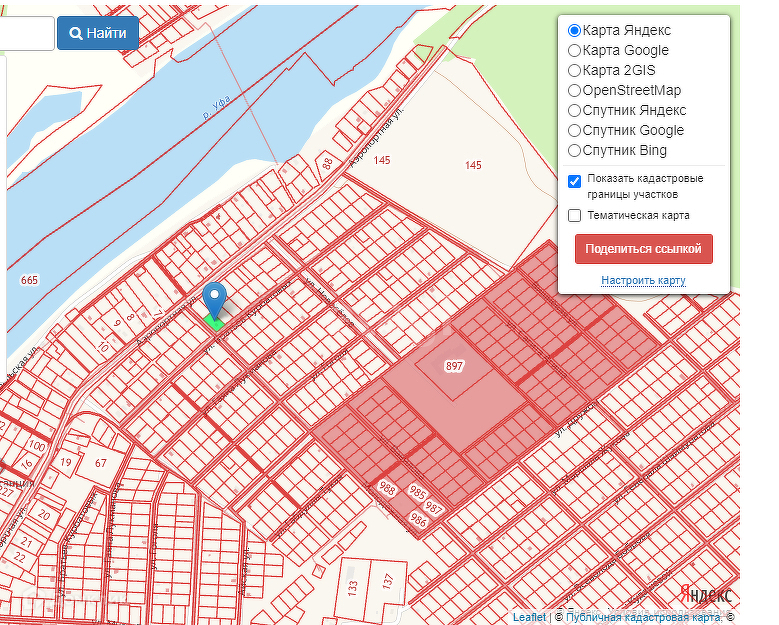Click parcel label 137
Screen dimensions: 779x625
tap(388, 580)
